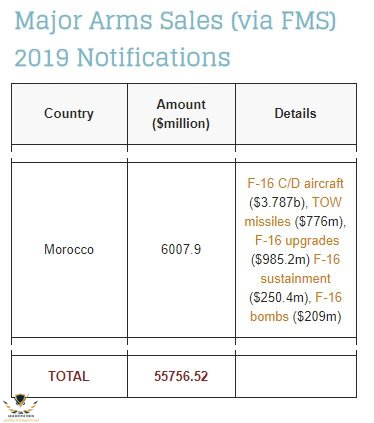
Task: Select the 6007.9 amount cell
Action: [x=181, y=249]
